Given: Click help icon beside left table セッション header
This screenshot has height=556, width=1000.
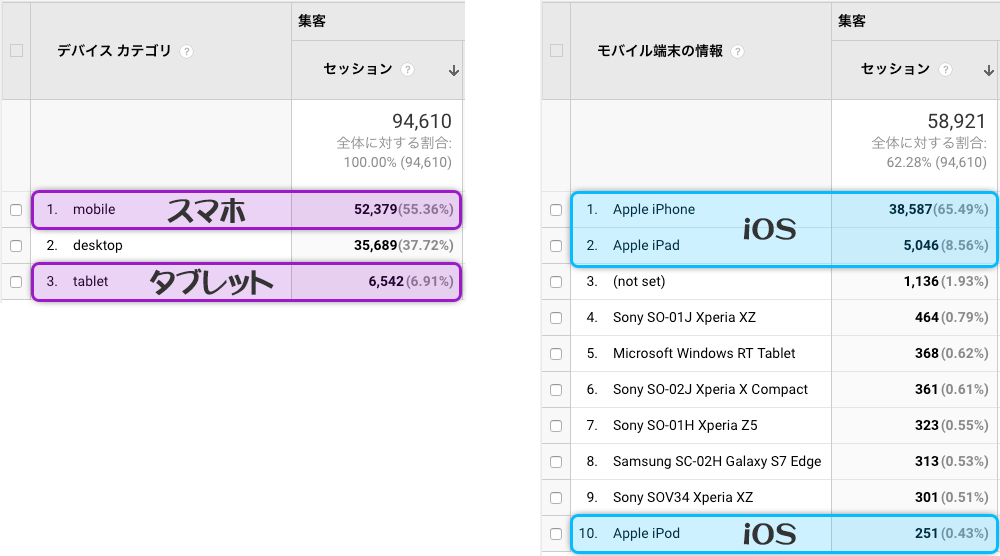Looking at the screenshot, I should pyautogui.click(x=408, y=70).
